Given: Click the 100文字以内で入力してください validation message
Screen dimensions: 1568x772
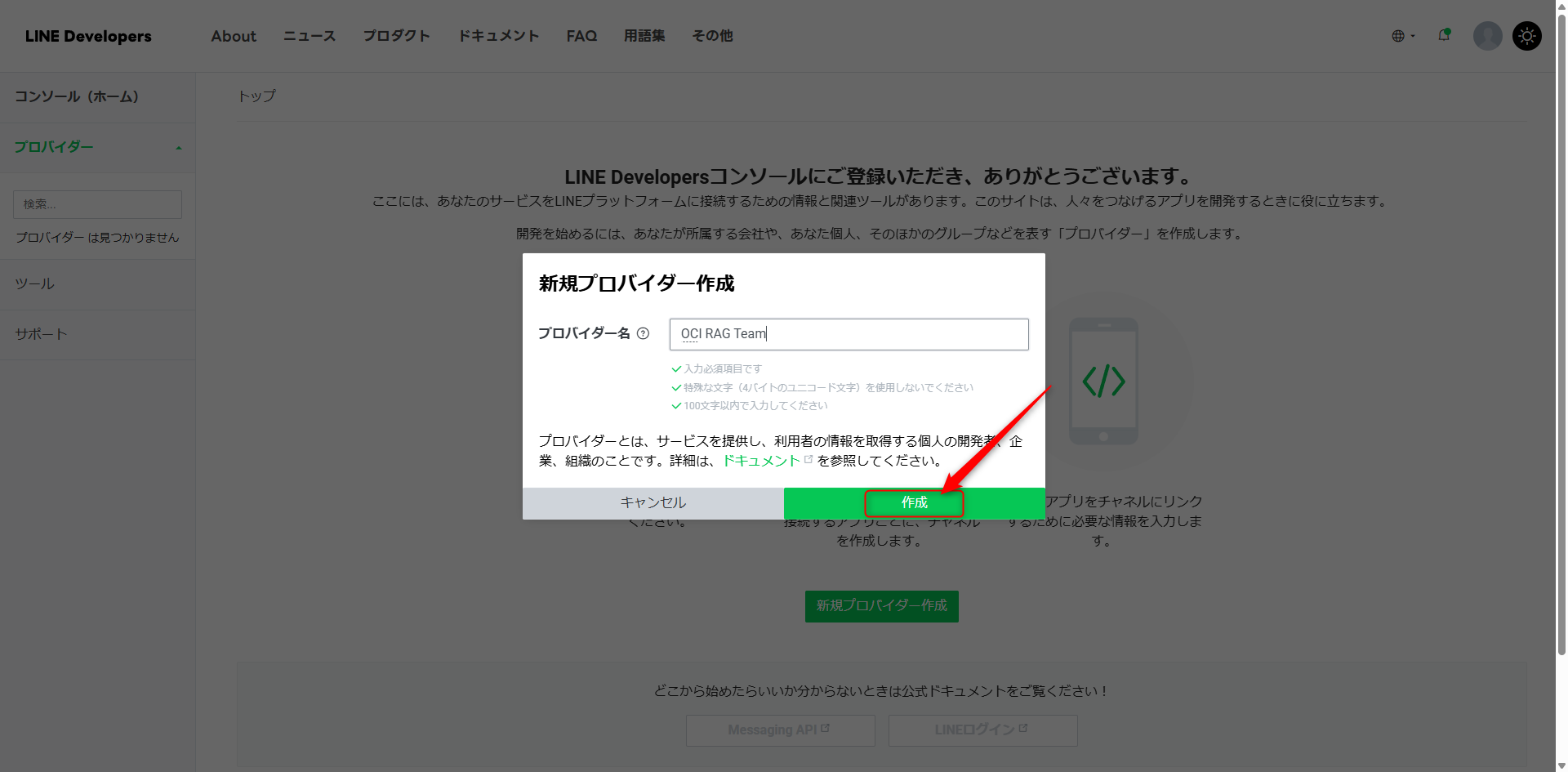Looking at the screenshot, I should click(755, 406).
